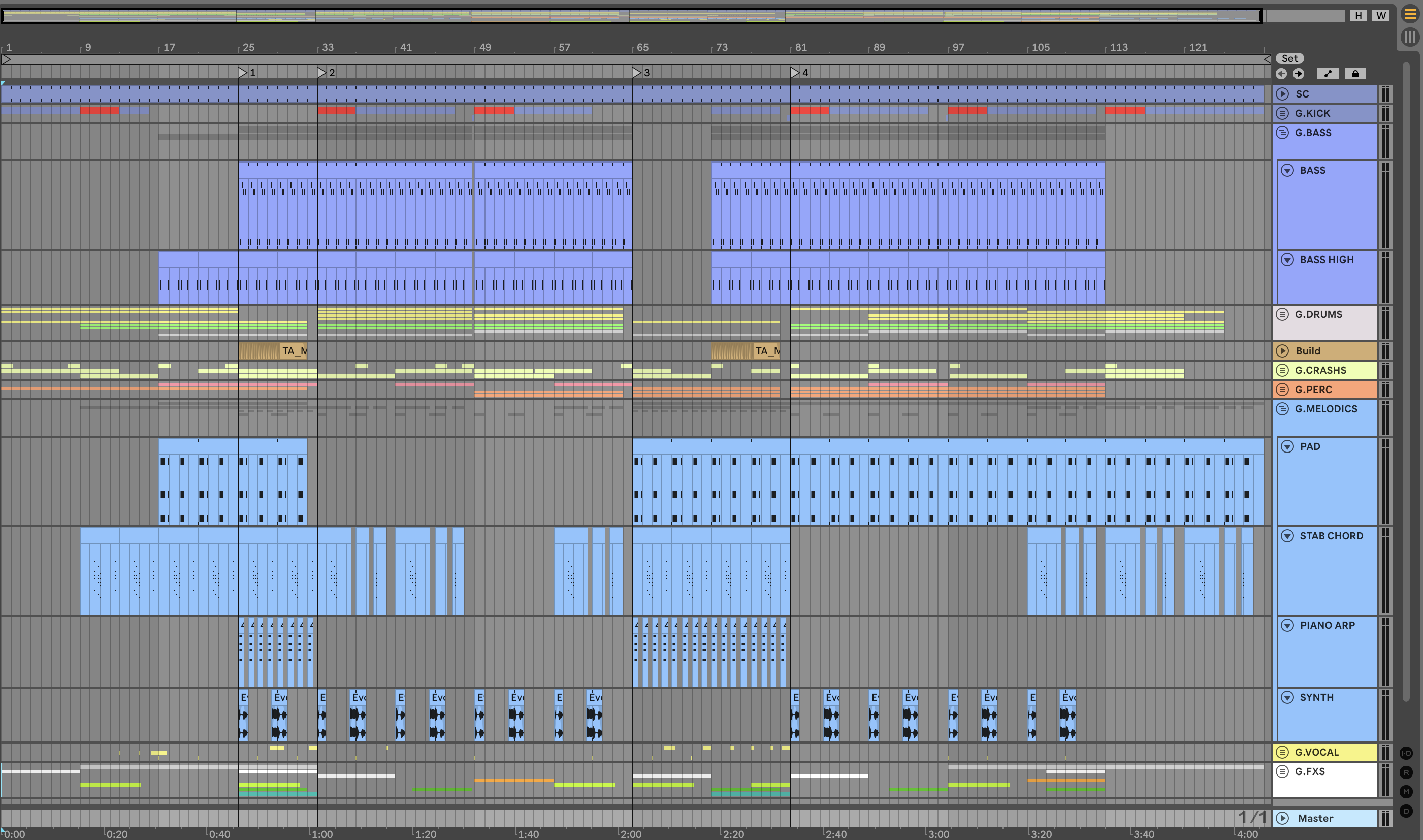The width and height of the screenshot is (1423, 840).
Task: Click the SC track unfold icon
Action: pyautogui.click(x=1283, y=94)
